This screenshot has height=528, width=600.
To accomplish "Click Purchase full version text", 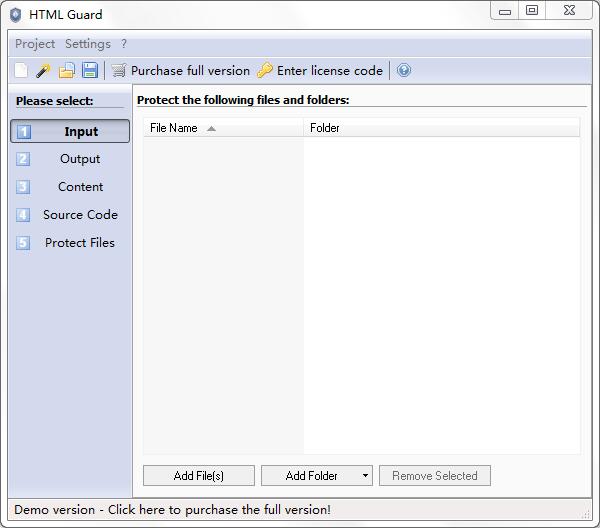I will [x=190, y=71].
